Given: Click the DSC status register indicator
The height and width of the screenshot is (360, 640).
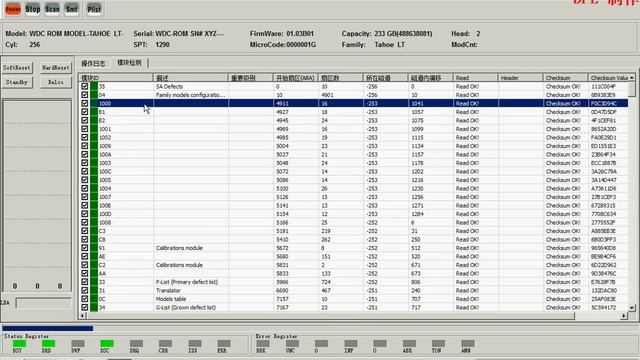Looking at the screenshot, I should (x=107, y=344).
